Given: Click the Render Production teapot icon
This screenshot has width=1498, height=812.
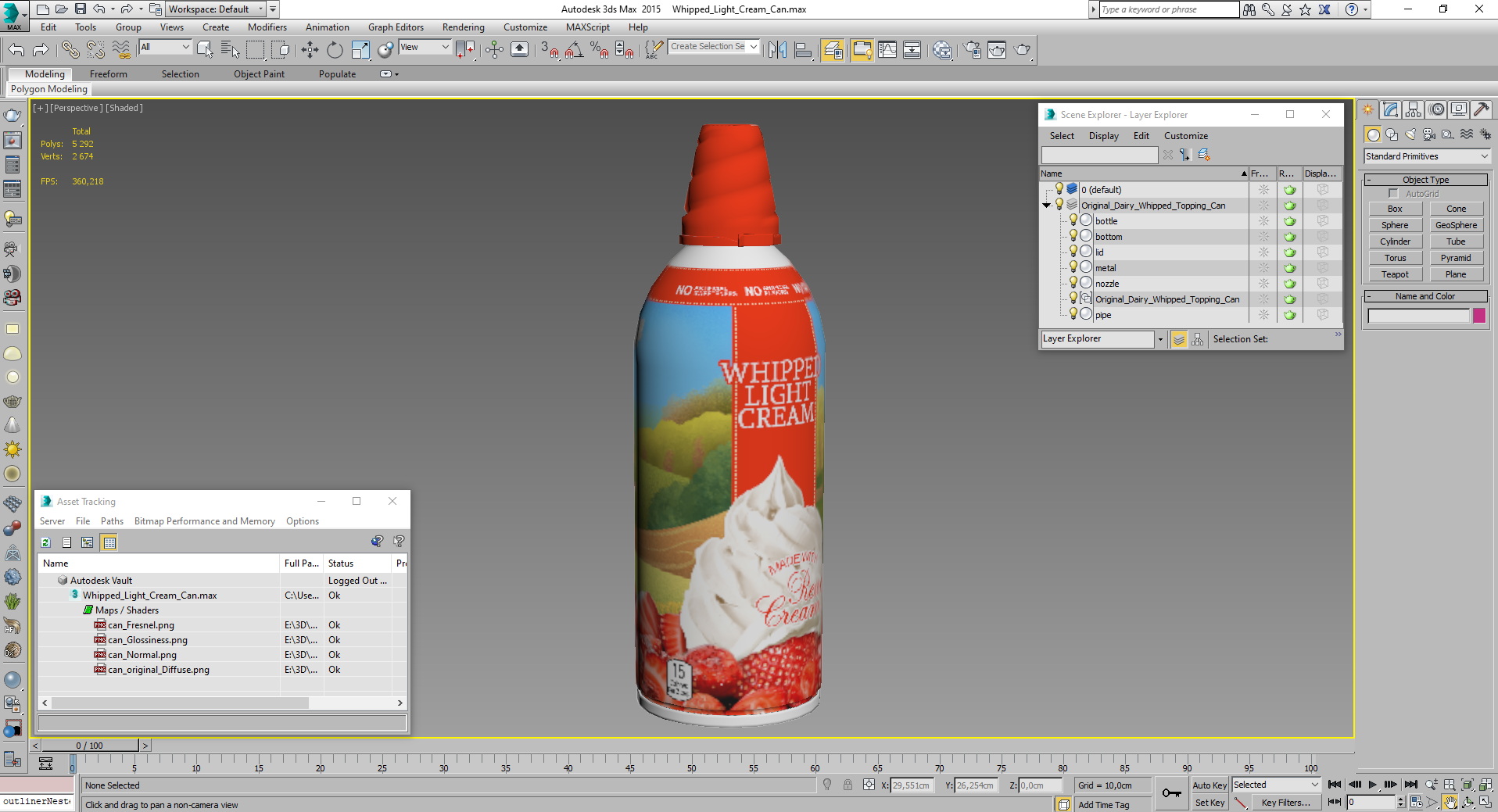Looking at the screenshot, I should pyautogui.click(x=1022, y=50).
